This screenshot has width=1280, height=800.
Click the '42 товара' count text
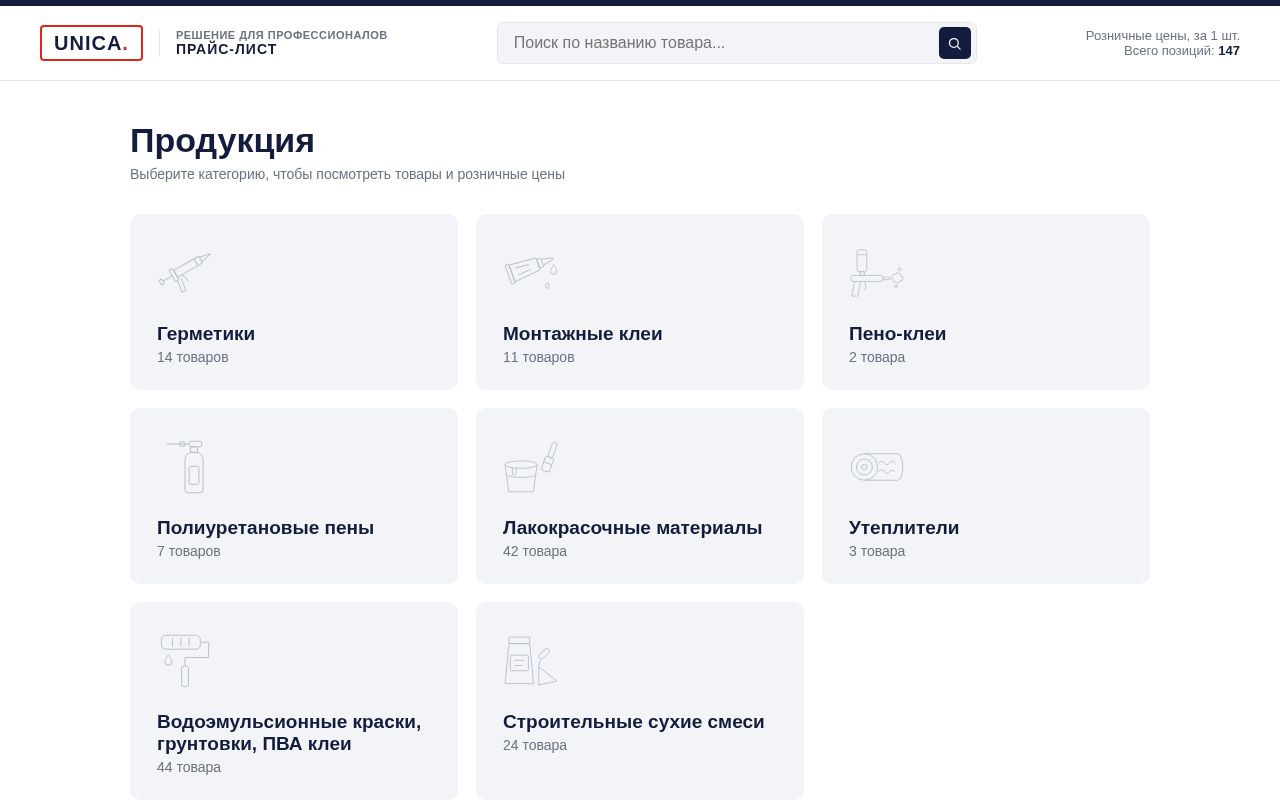pos(535,551)
